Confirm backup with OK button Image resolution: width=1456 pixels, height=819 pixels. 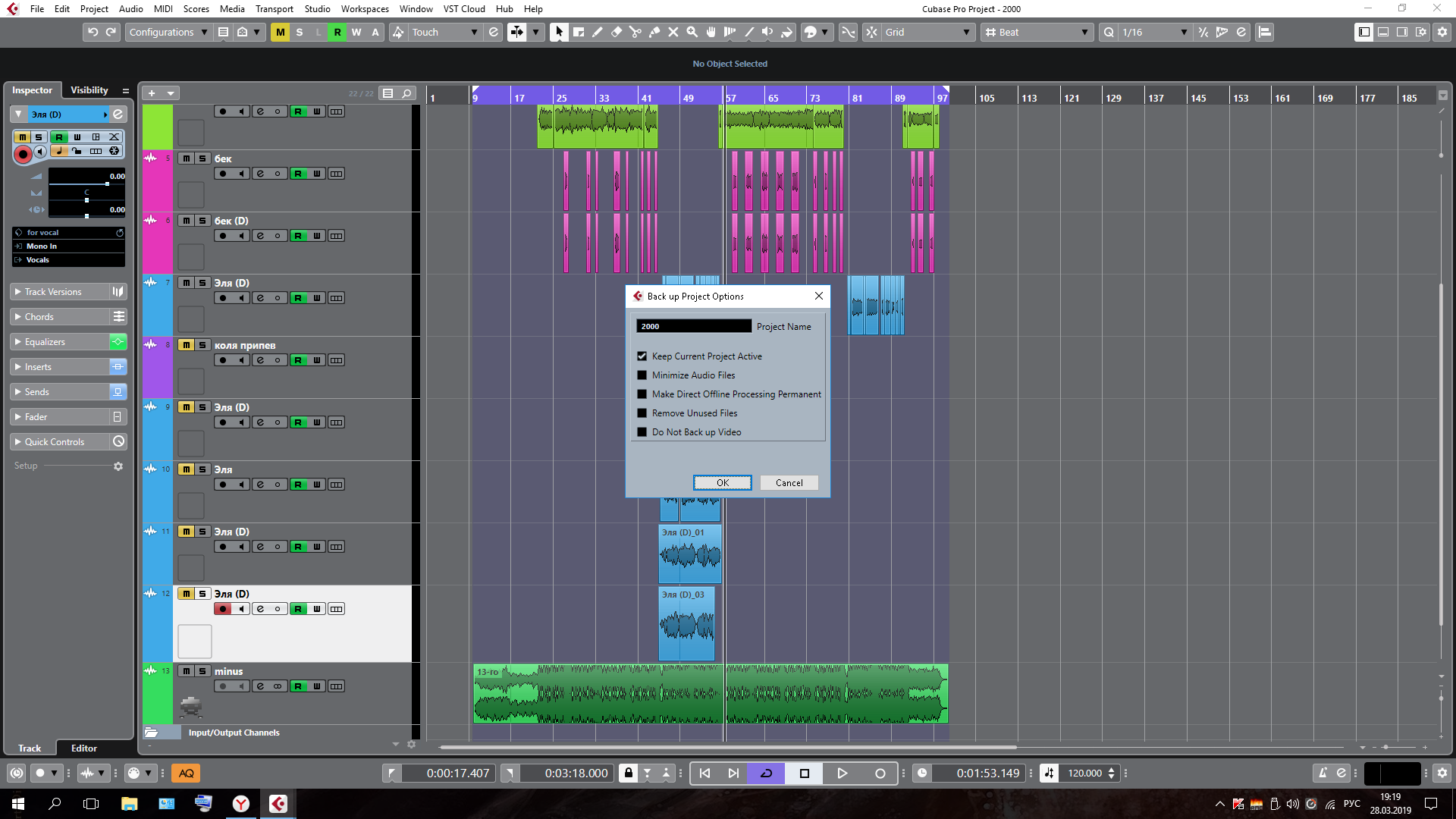click(722, 483)
